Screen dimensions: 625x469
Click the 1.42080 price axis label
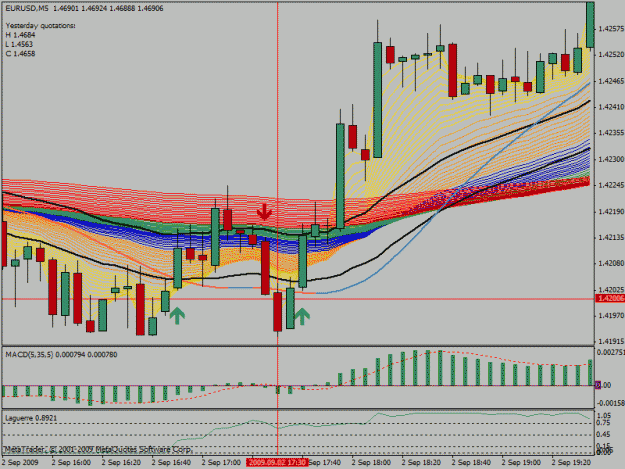click(x=611, y=263)
